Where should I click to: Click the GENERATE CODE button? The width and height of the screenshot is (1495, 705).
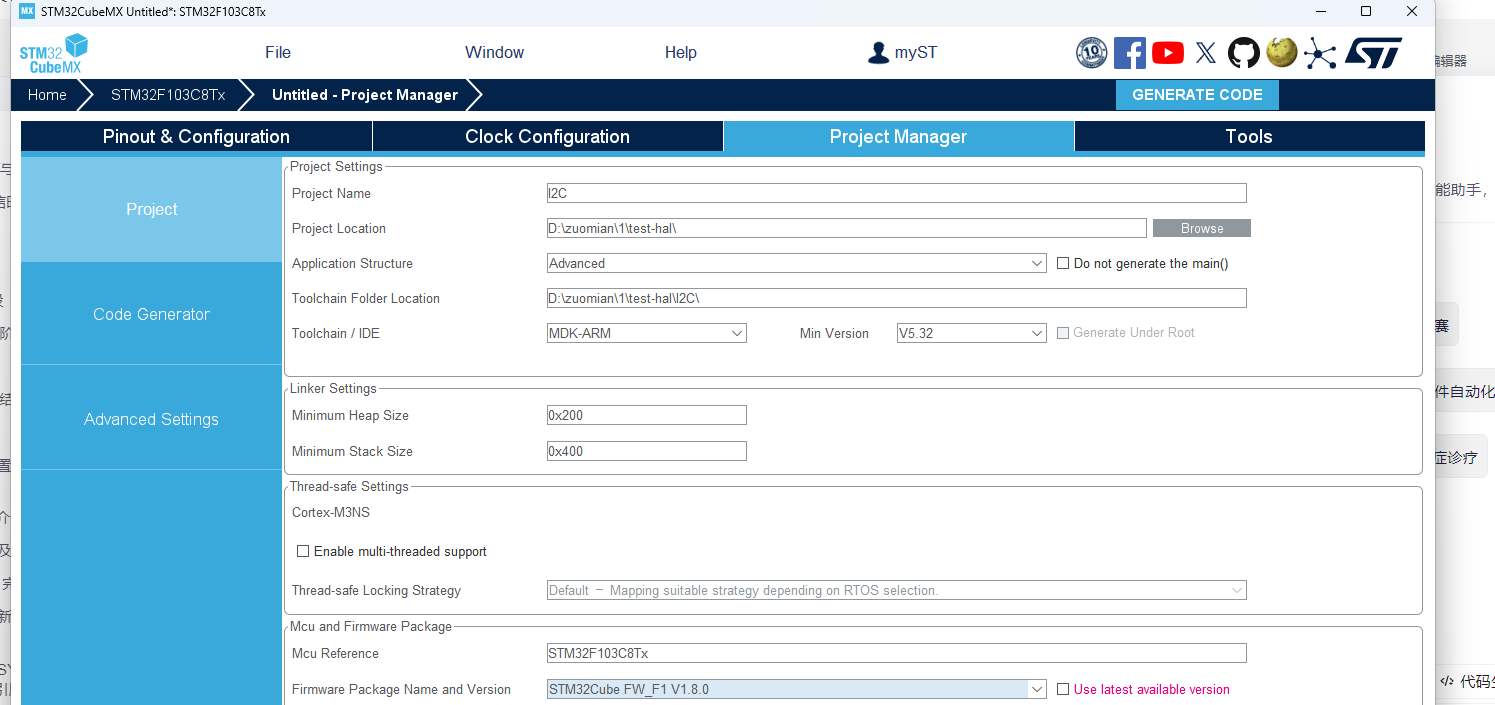(x=1197, y=95)
